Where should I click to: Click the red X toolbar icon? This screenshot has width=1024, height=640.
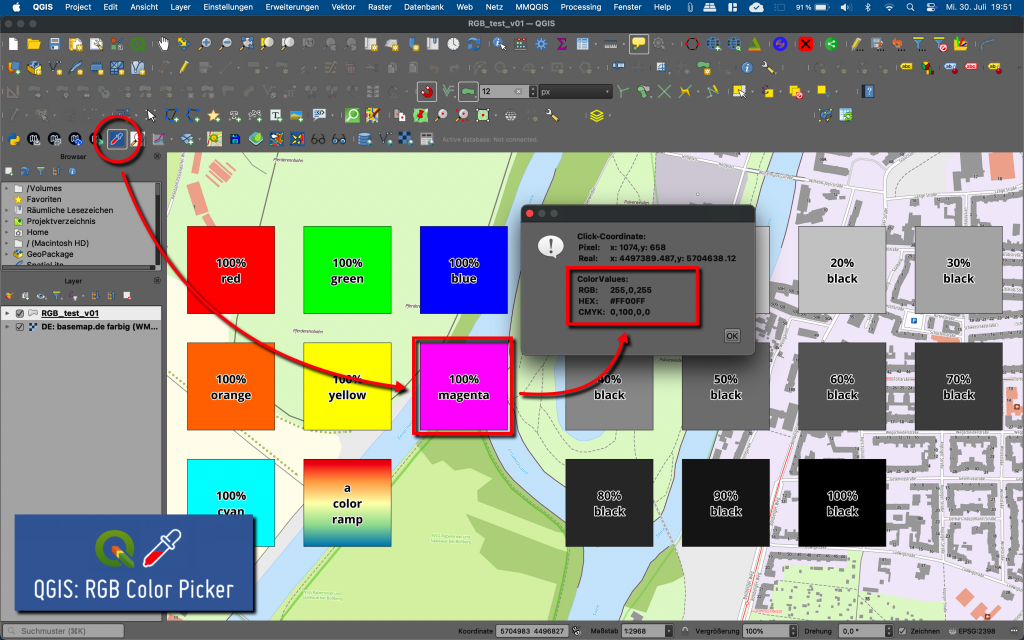coord(806,44)
